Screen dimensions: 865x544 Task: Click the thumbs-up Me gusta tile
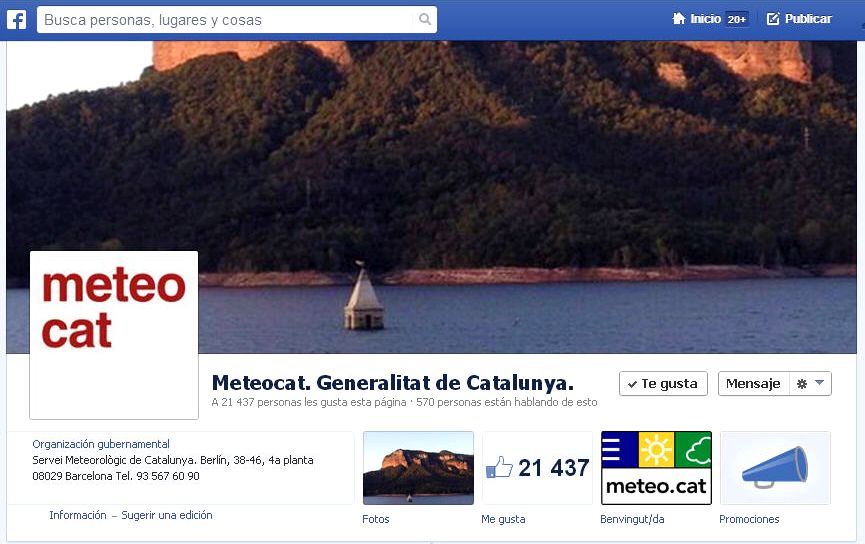537,468
